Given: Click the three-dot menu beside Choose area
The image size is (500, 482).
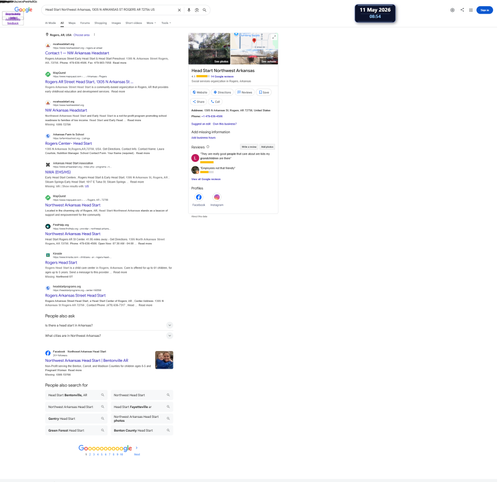Looking at the screenshot, I should pyautogui.click(x=94, y=35).
